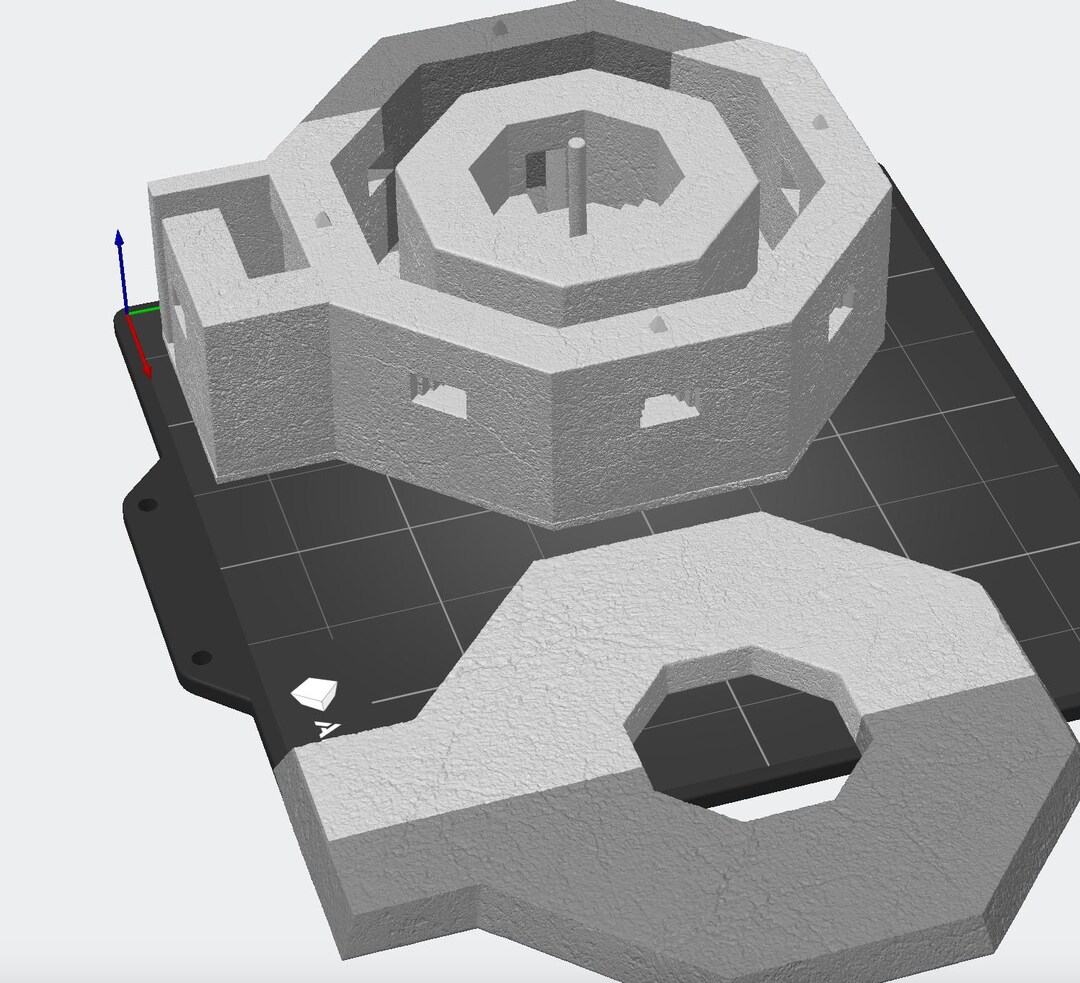Click the white cube logo on bed
This screenshot has height=983, width=1080.
coord(315,692)
